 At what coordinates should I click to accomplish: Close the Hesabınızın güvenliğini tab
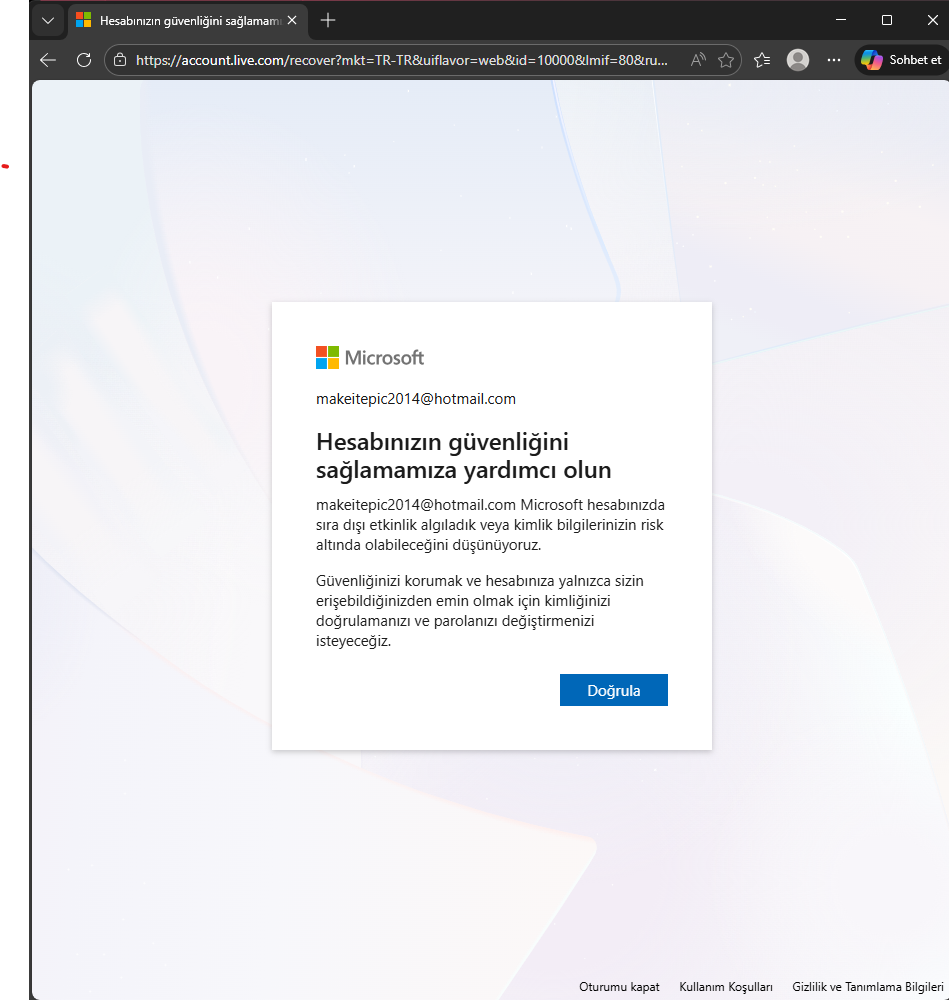pos(292,20)
